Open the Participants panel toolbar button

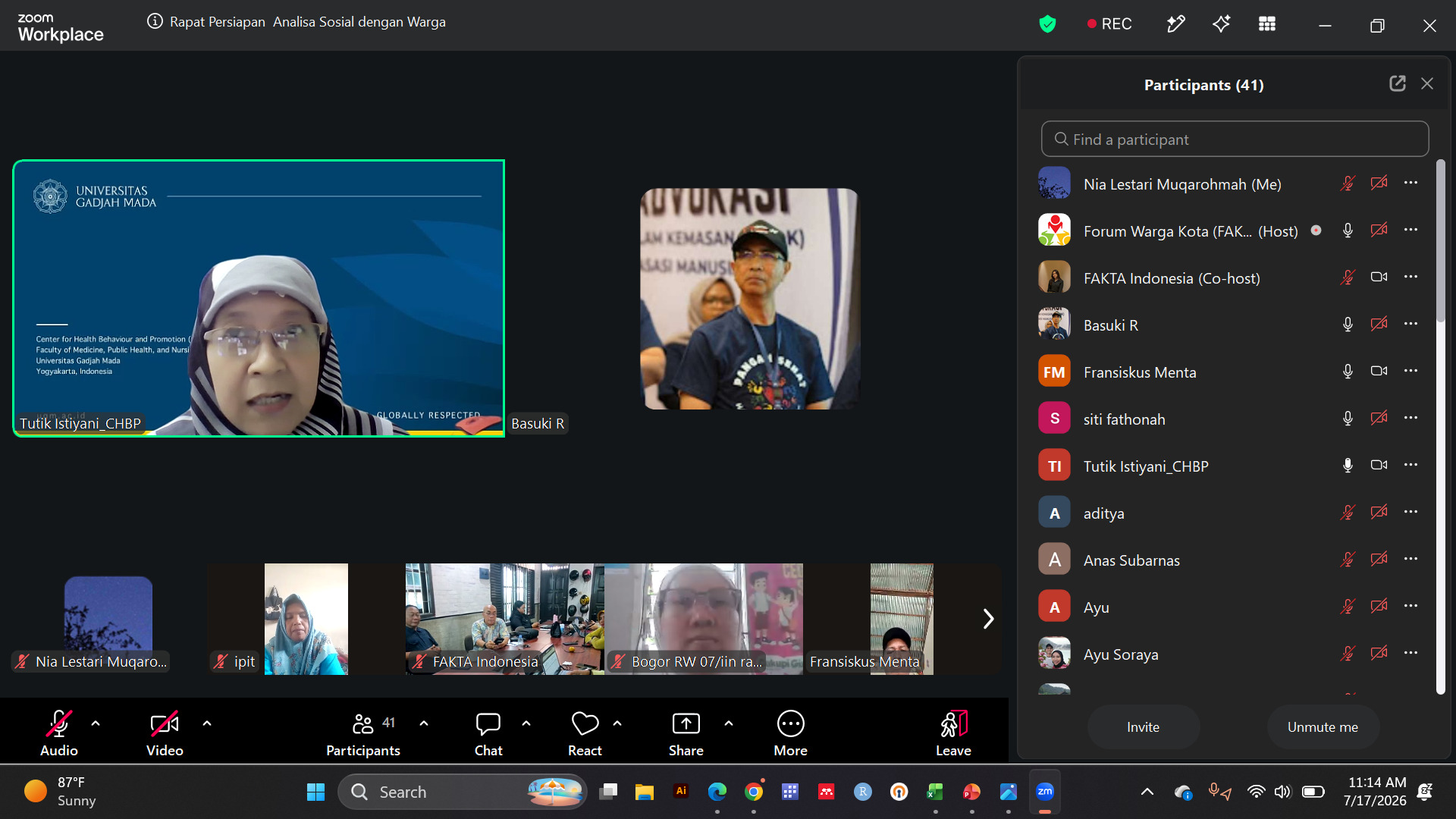click(363, 733)
